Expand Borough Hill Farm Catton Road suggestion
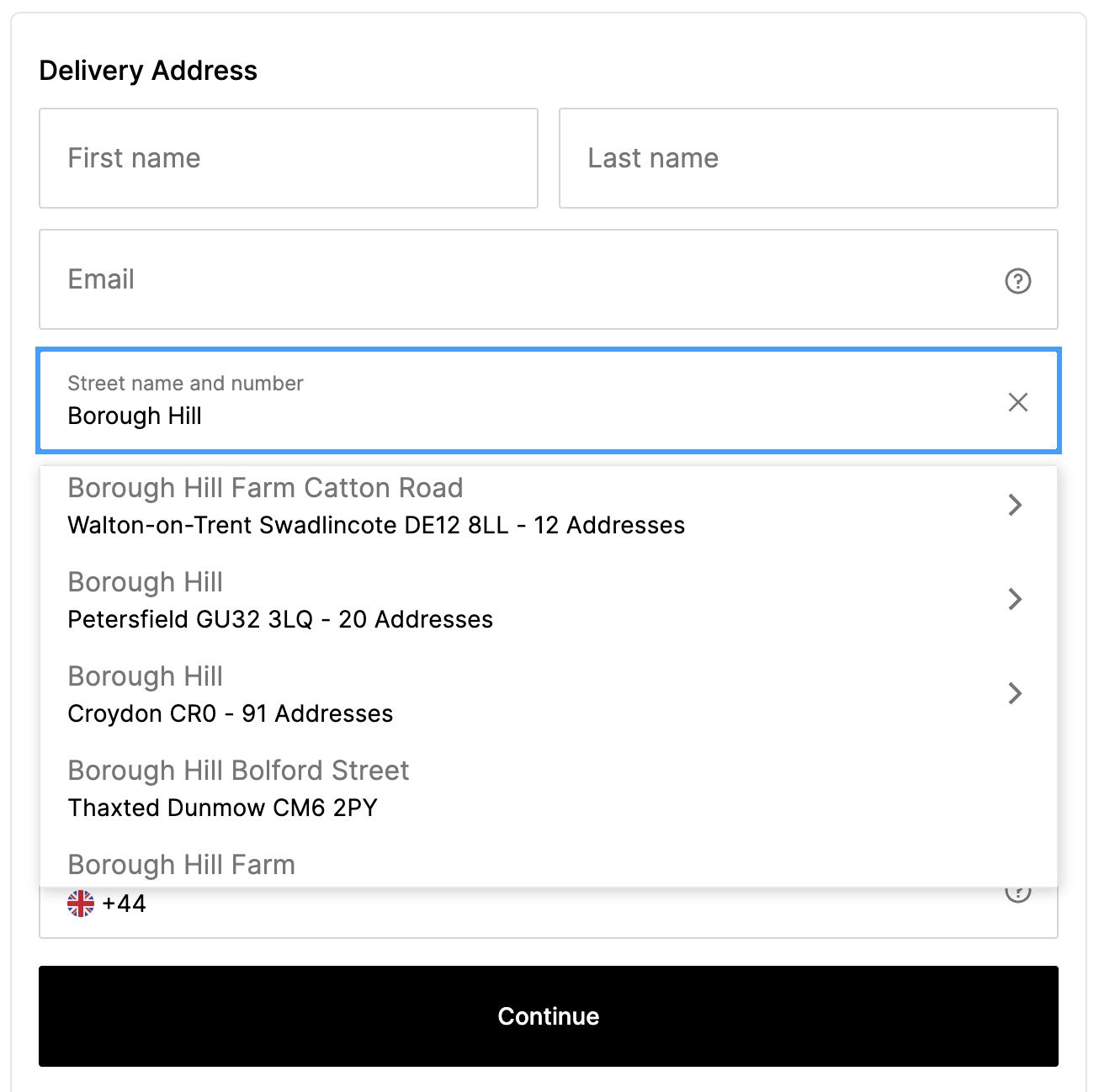 tap(1015, 505)
